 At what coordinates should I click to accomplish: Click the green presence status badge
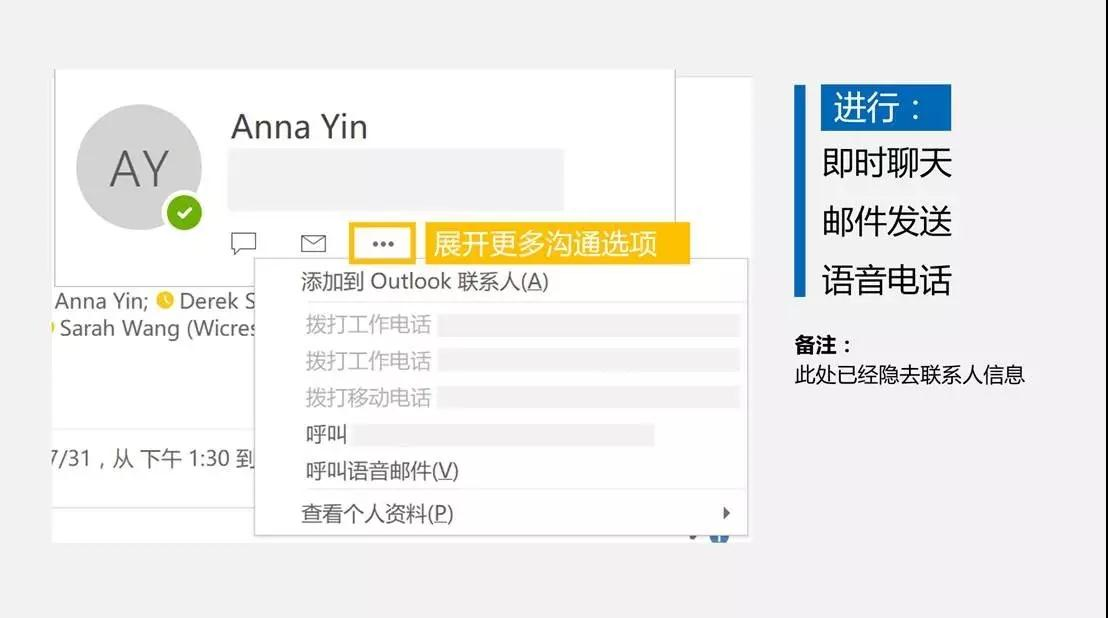(184, 213)
